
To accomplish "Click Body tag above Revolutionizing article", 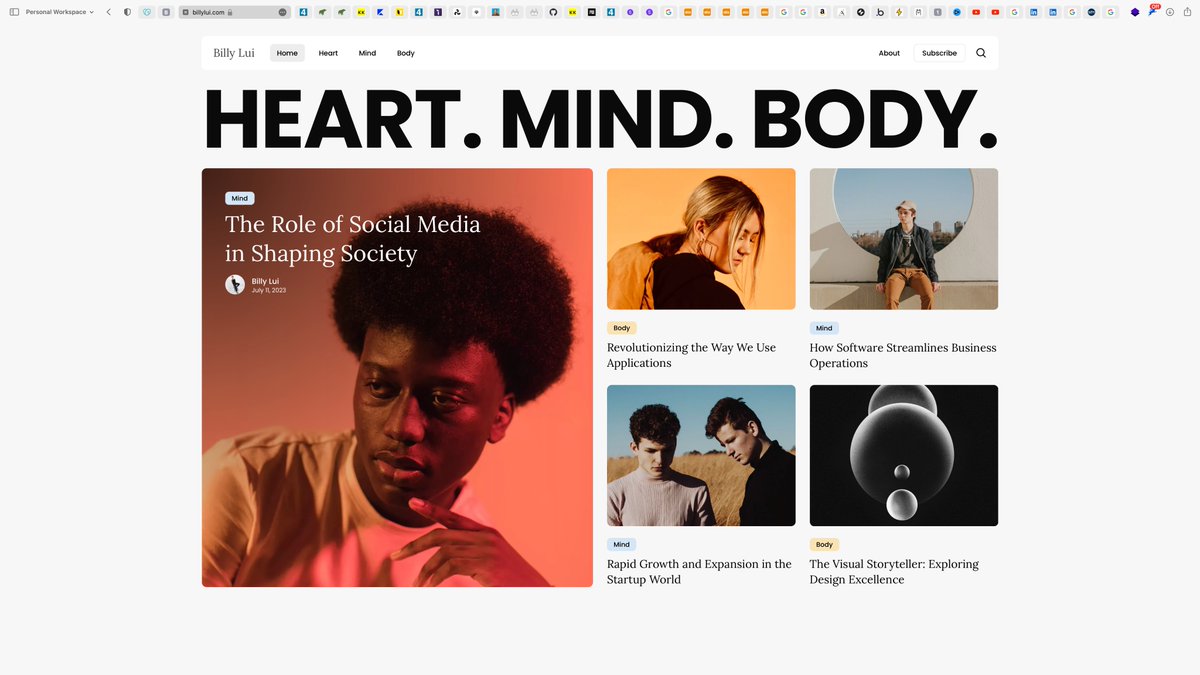I will click(622, 328).
